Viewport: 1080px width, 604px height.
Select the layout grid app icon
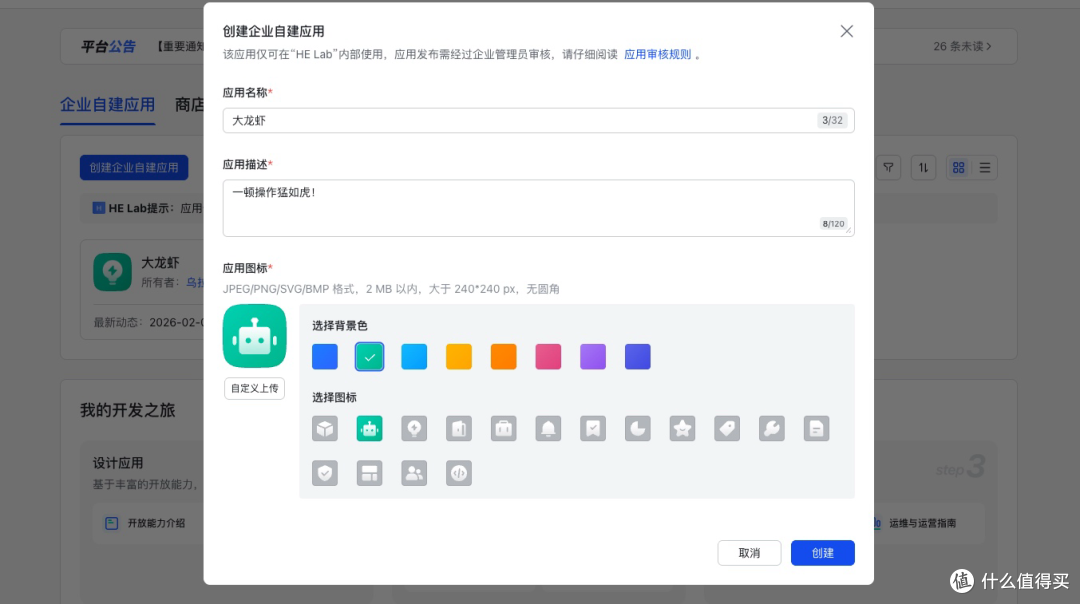click(369, 473)
